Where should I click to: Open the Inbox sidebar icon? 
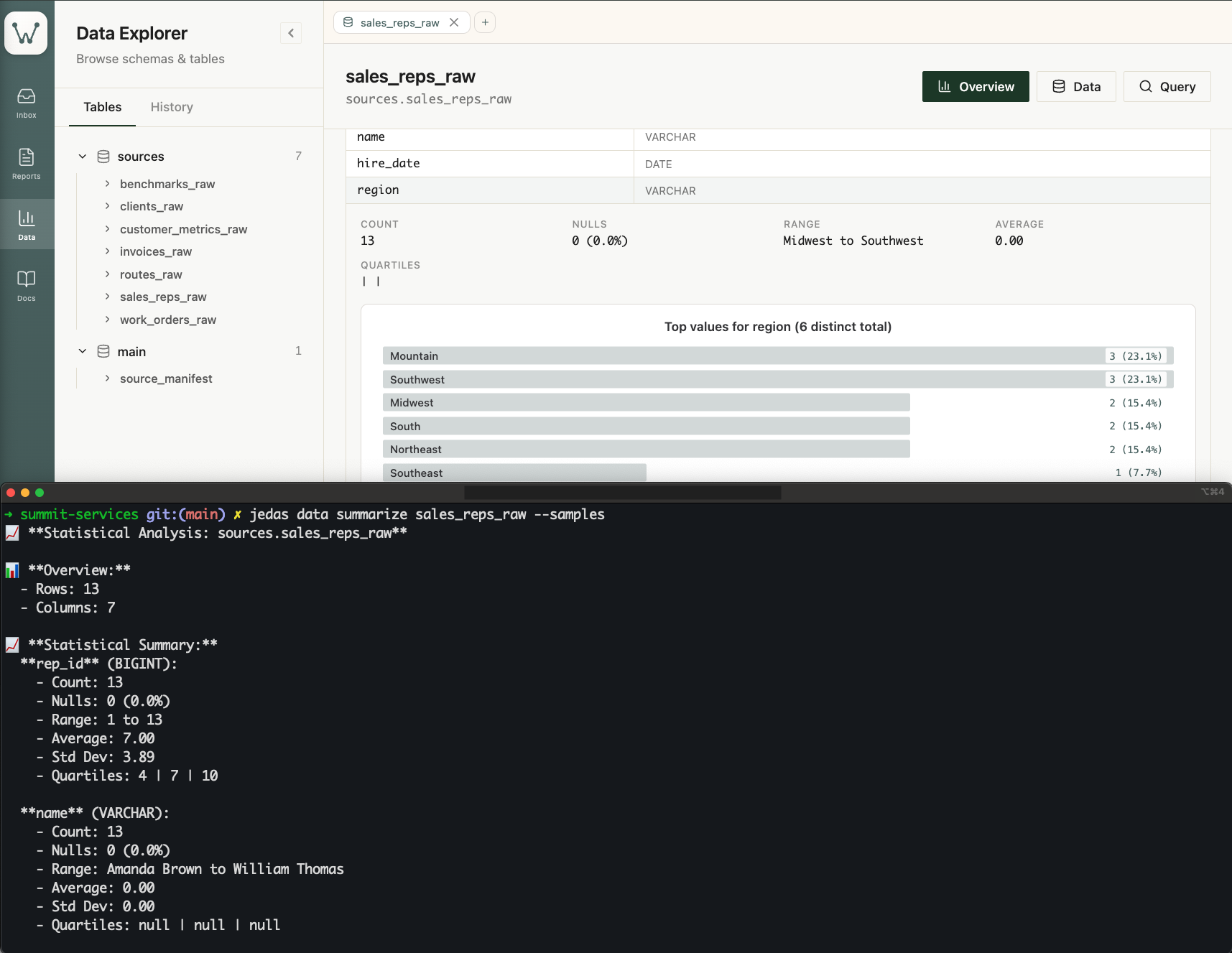[27, 103]
